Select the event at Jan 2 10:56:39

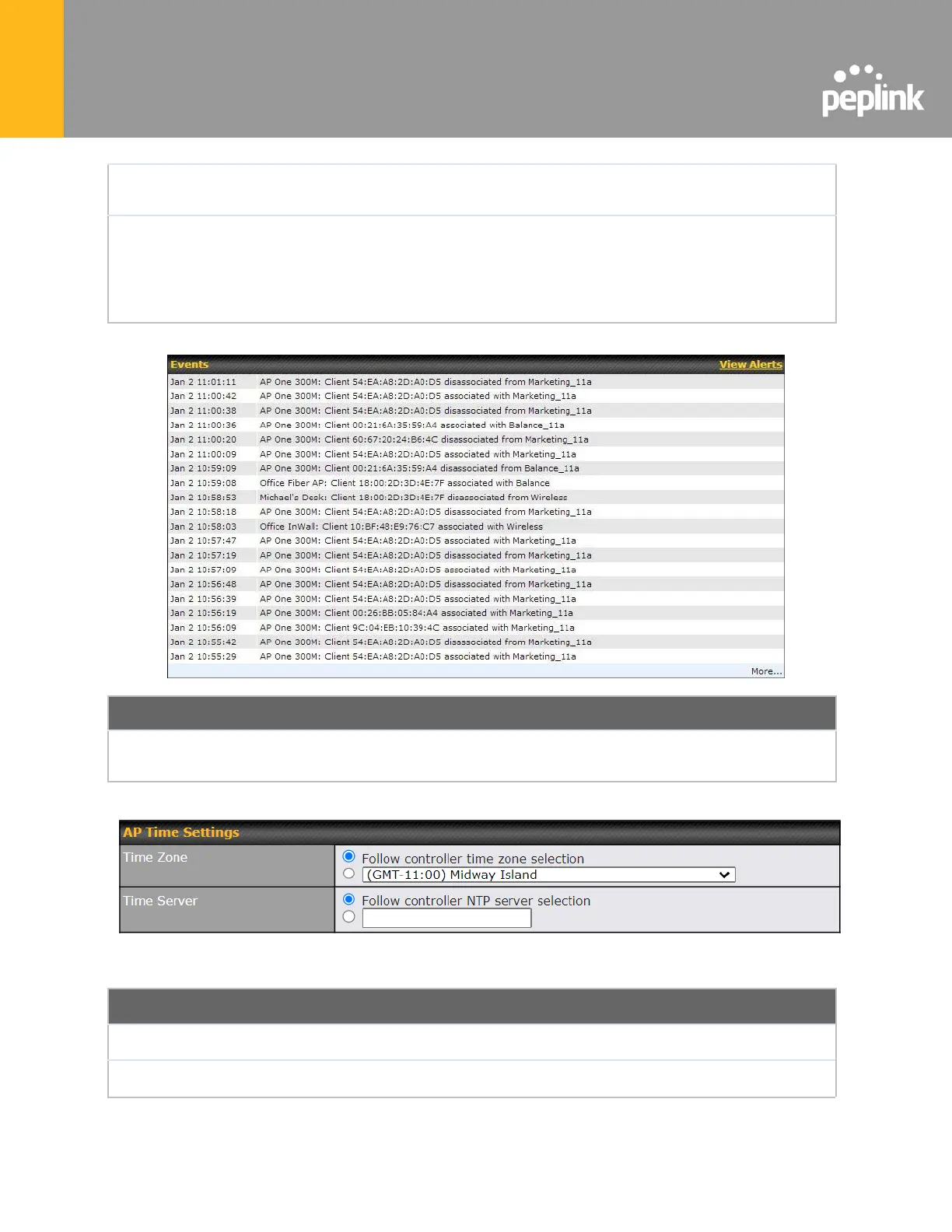point(476,599)
